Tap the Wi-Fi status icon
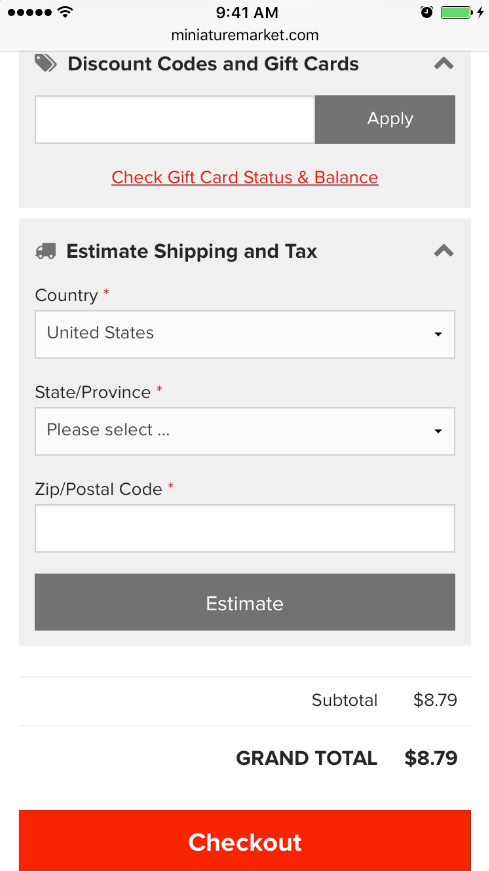The image size is (489, 871). pos(66,12)
